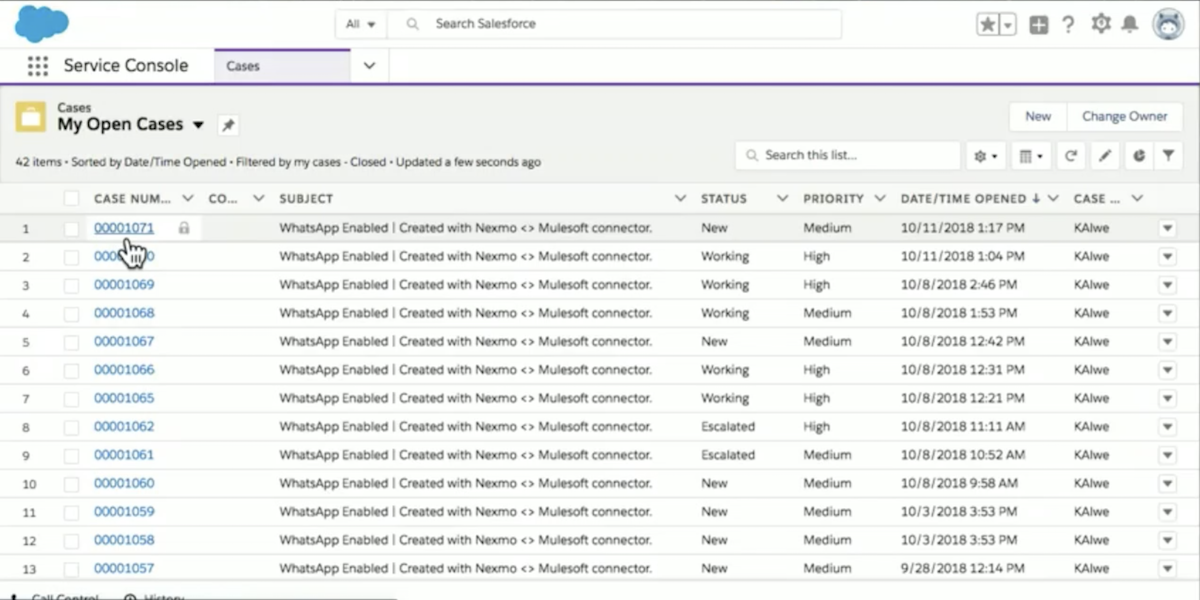Viewport: 1200px width, 600px height.
Task: Open the Favorites star icon
Action: [x=987, y=25]
